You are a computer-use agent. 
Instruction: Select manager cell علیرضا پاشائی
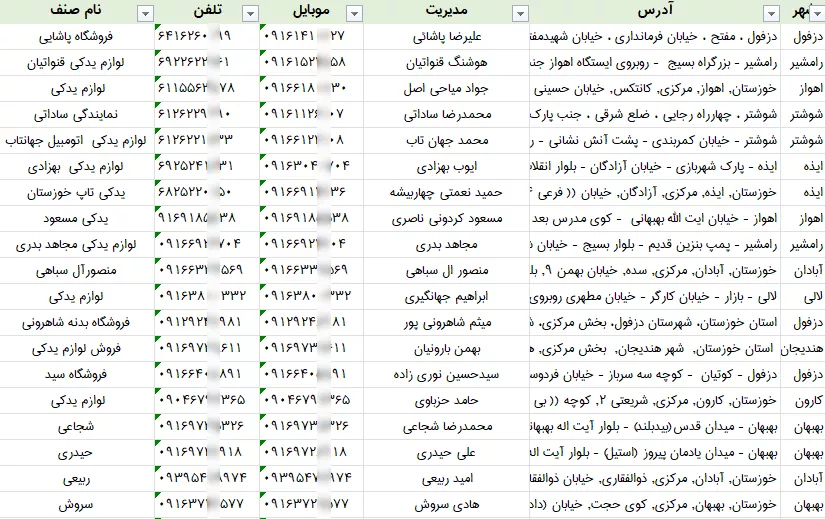click(447, 36)
